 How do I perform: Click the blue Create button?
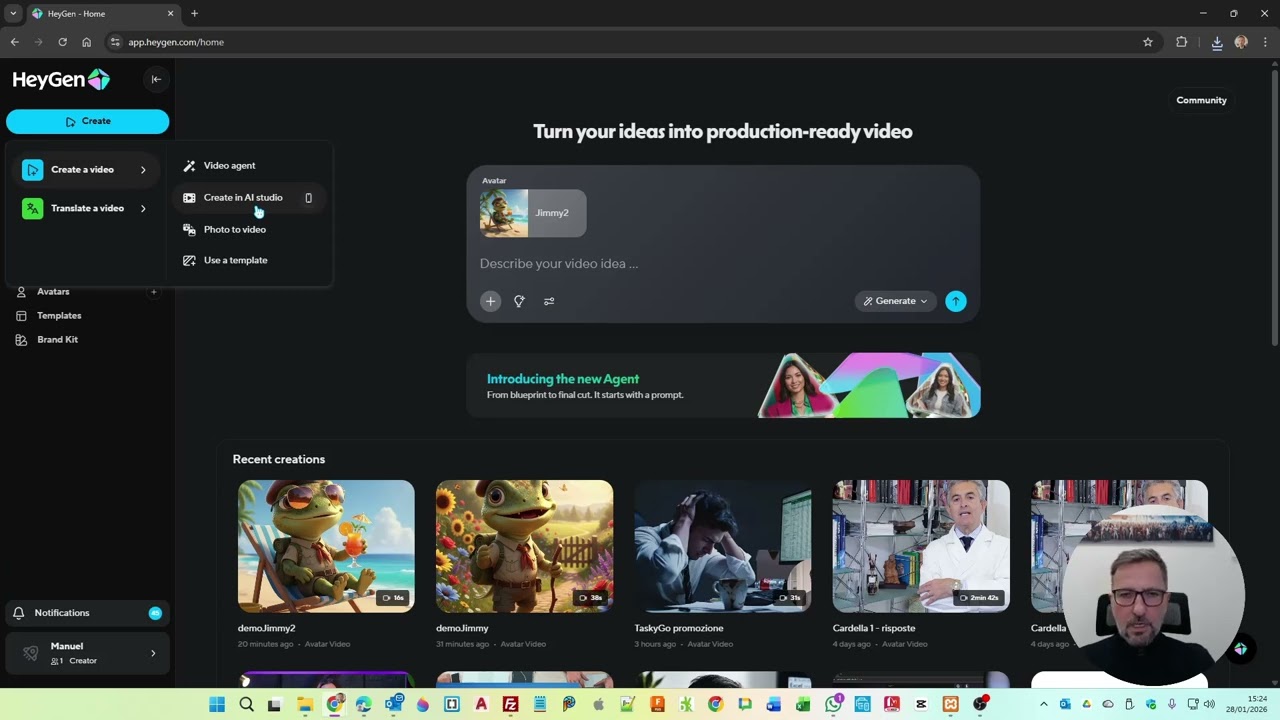(88, 121)
